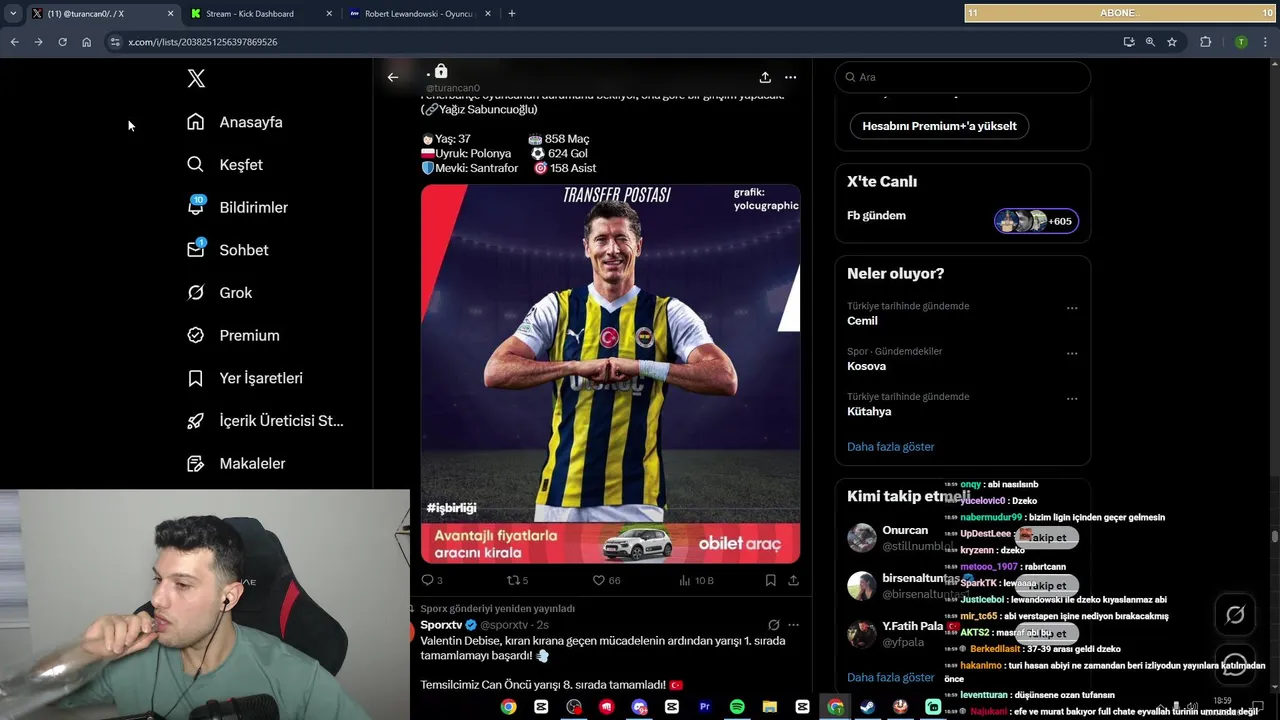Open Spotify from taskbar
Image resolution: width=1280 pixels, height=720 pixels.
click(x=737, y=707)
